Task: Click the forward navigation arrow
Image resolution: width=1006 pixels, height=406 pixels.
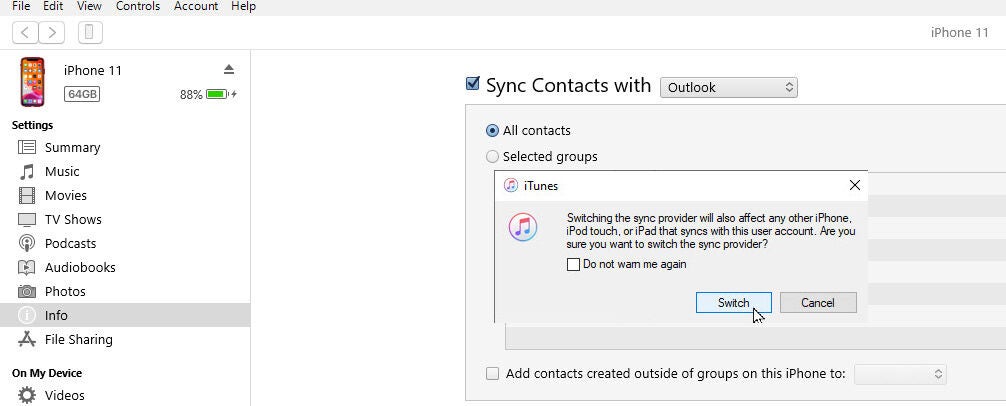Action: [52, 32]
